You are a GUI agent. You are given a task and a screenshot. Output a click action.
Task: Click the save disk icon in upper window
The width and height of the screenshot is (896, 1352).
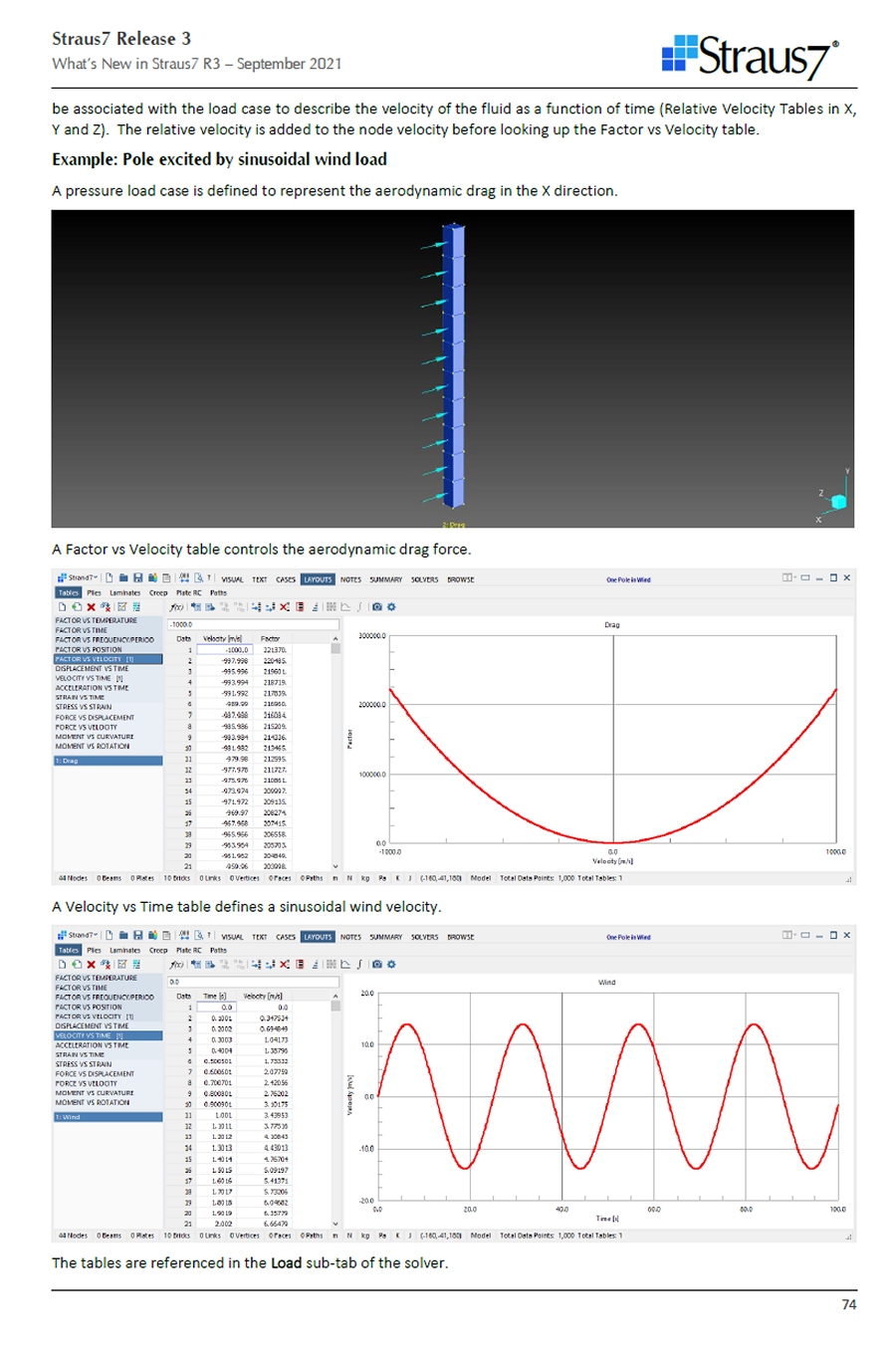click(138, 578)
